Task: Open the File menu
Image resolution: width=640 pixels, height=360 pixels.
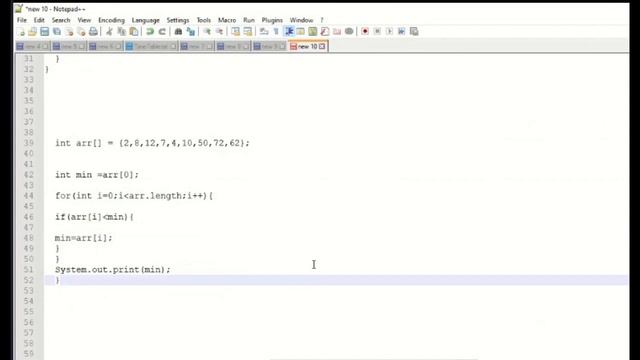Action: click(22, 20)
